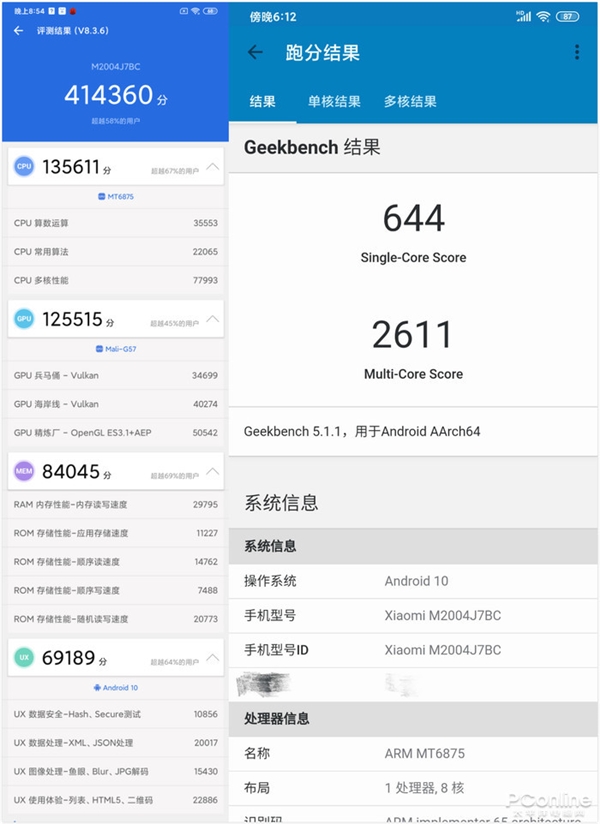Select ROM 顺序读速度 row
Screen dimensions: 600x824
(116, 562)
